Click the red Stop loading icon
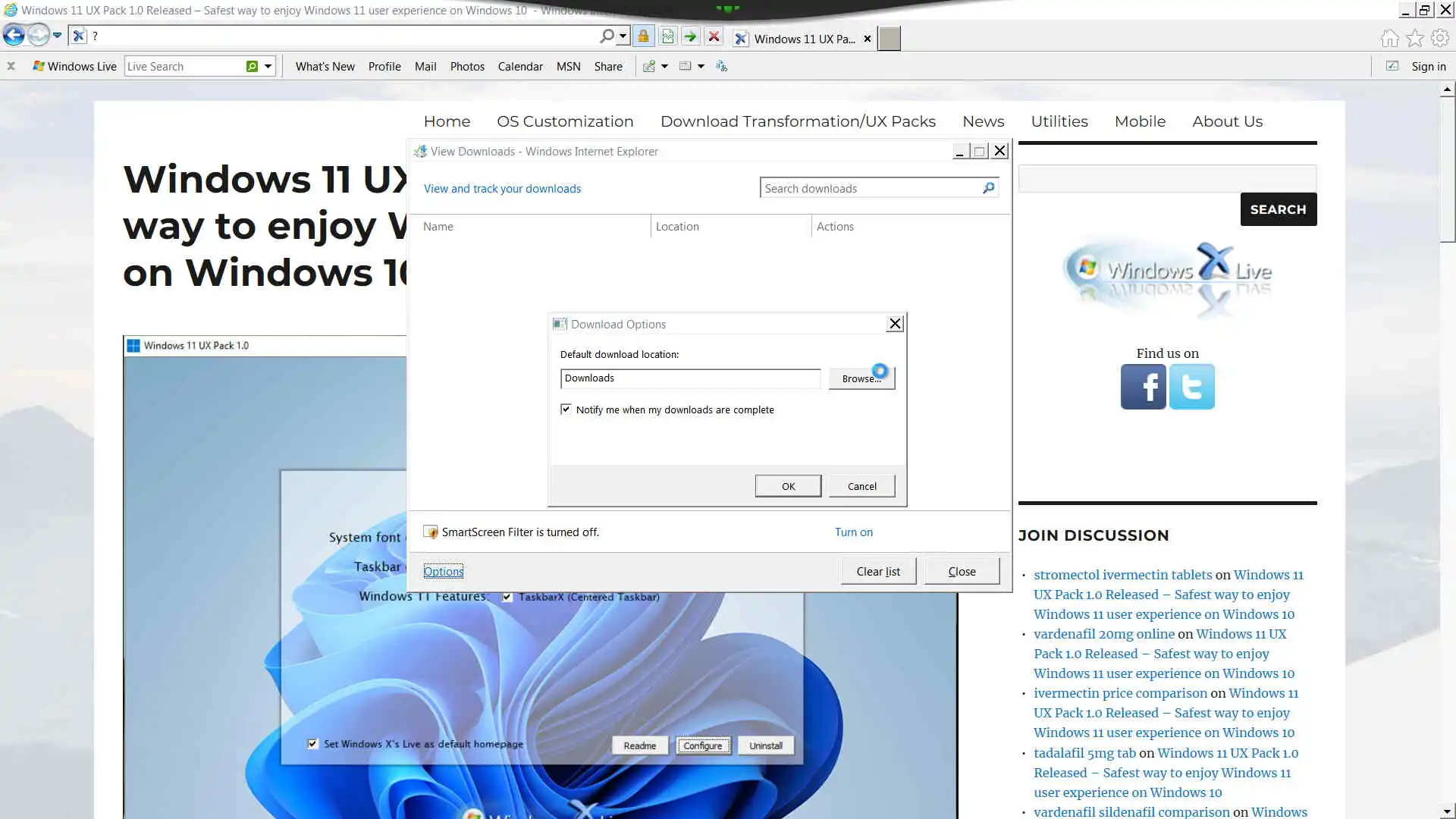Image resolution: width=1456 pixels, height=819 pixels. pyautogui.click(x=714, y=36)
